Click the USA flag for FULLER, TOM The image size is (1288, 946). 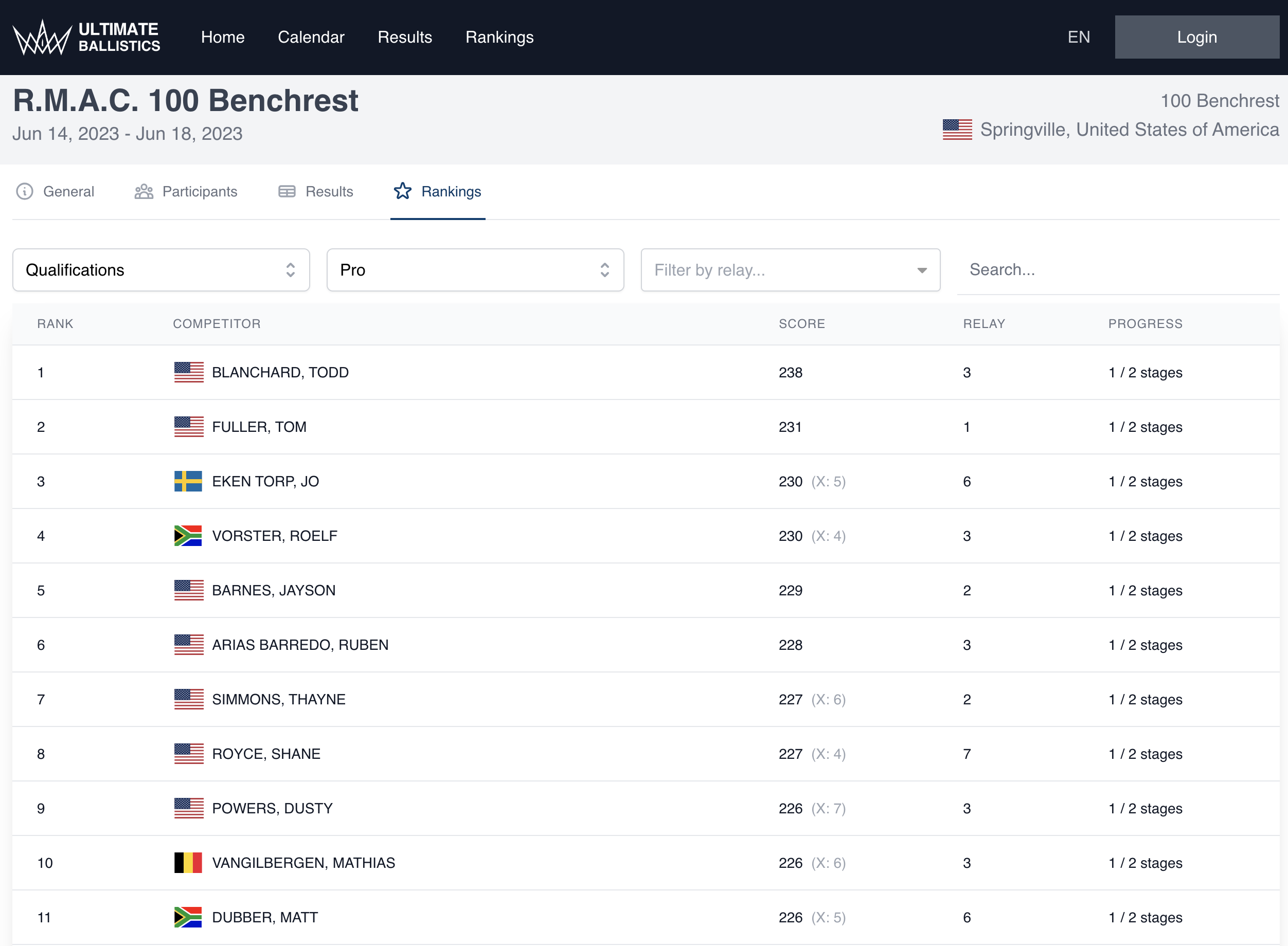pyautogui.click(x=188, y=427)
